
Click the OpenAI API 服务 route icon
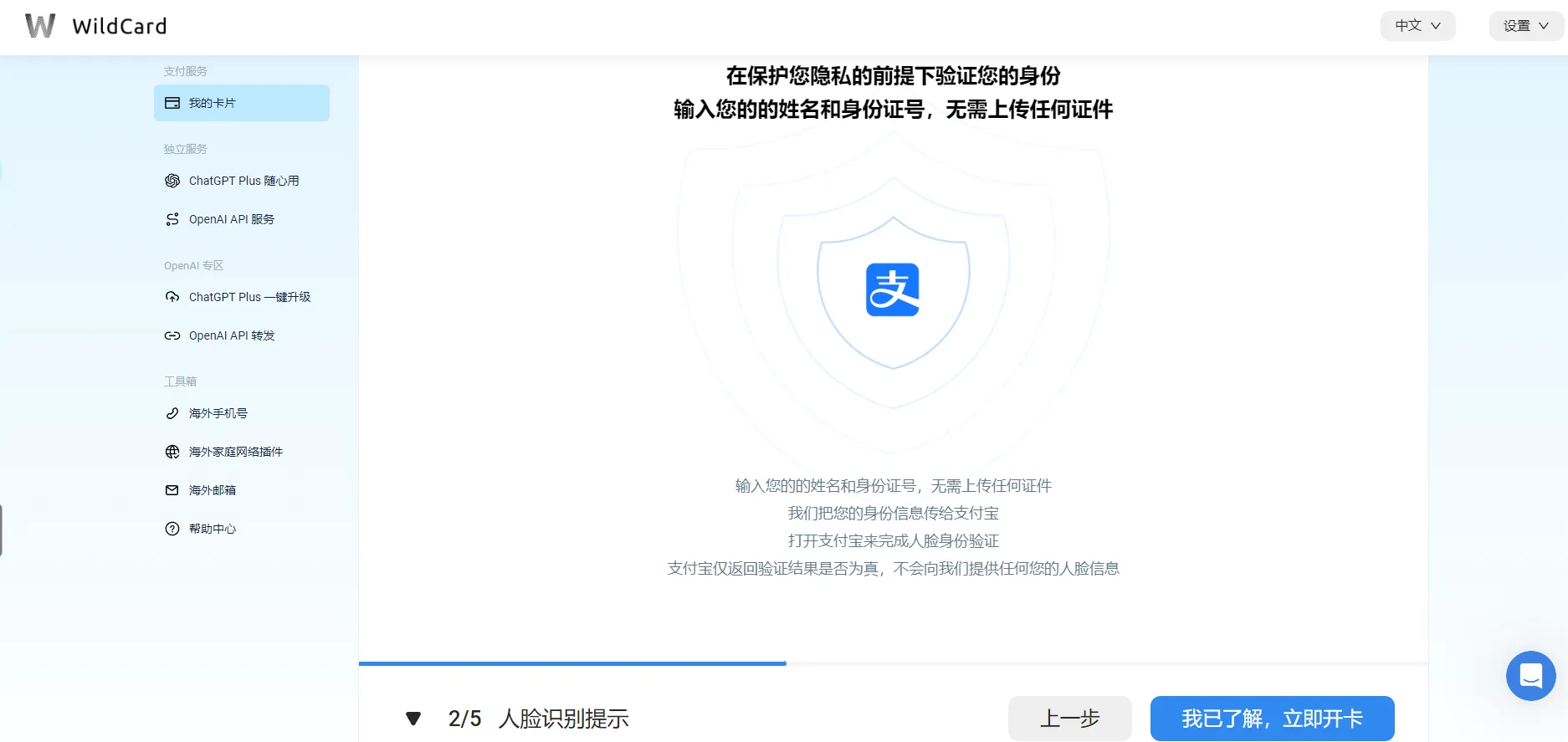[172, 219]
